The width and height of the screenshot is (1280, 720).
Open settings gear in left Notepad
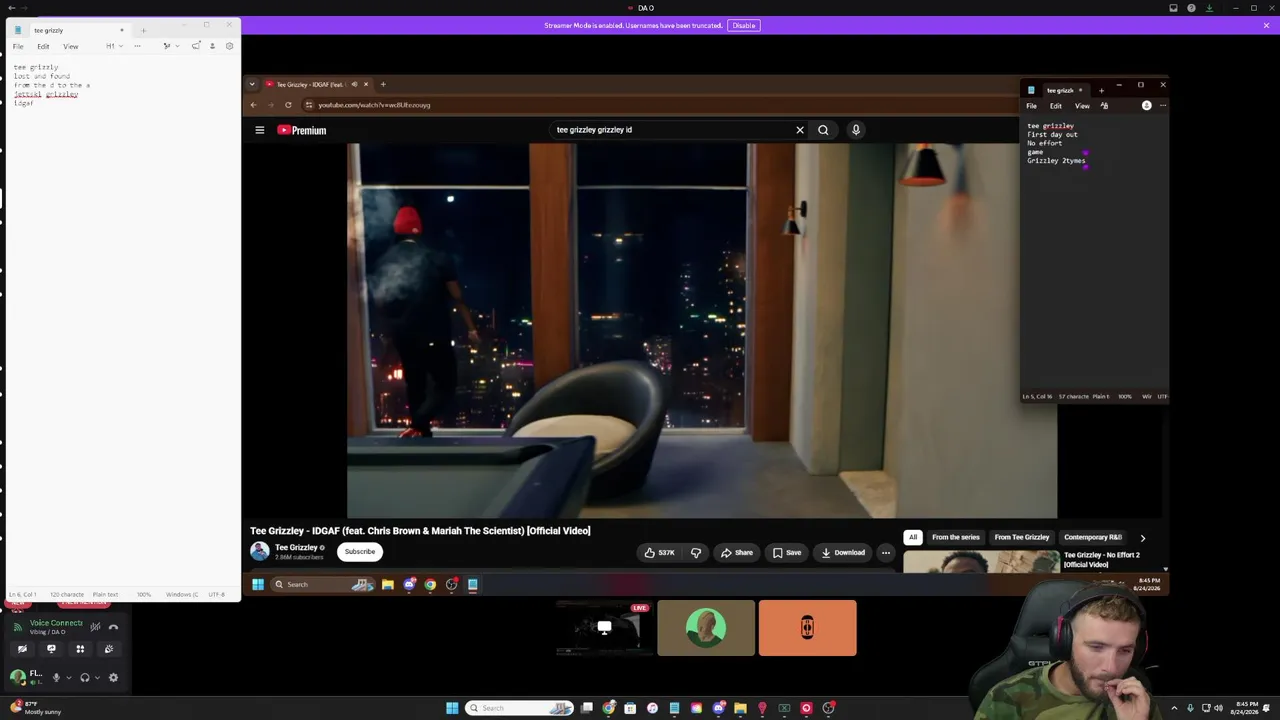pos(229,46)
